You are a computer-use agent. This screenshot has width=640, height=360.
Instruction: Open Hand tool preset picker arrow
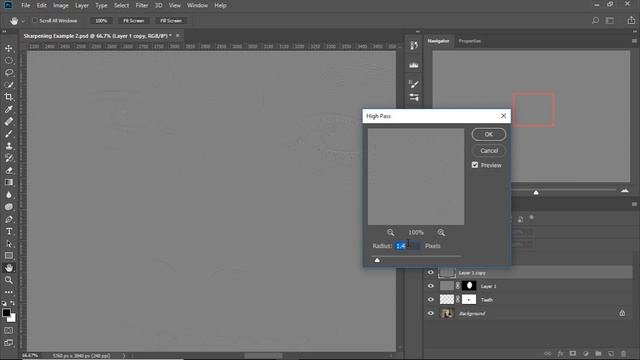pos(23,21)
